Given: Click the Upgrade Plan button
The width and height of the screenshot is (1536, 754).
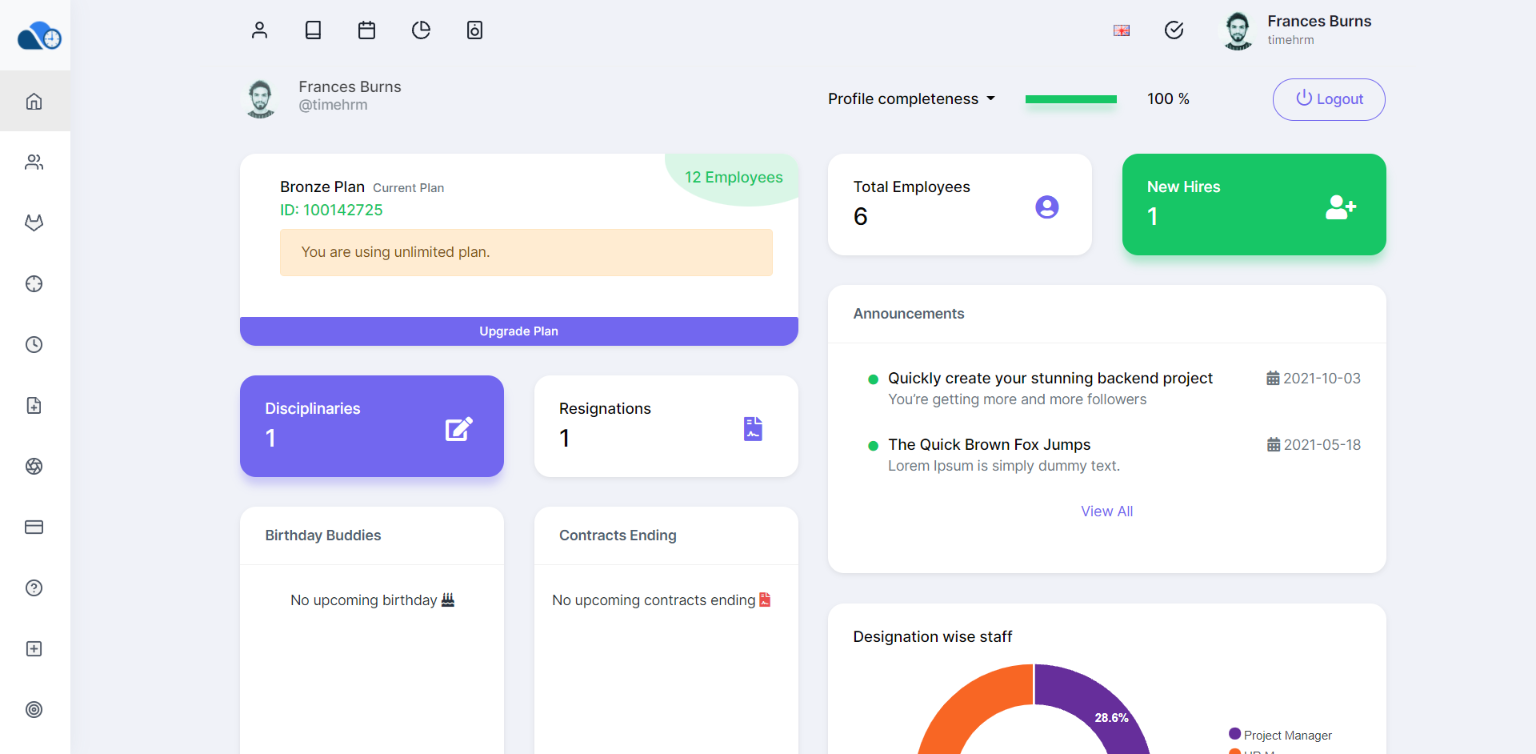Looking at the screenshot, I should 519,331.
